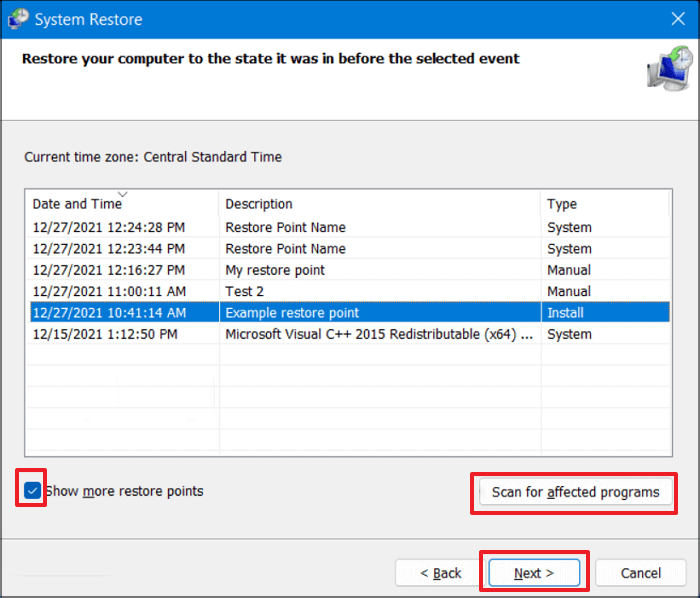Cancel the System Restore wizard
The image size is (700, 598).
(x=640, y=573)
